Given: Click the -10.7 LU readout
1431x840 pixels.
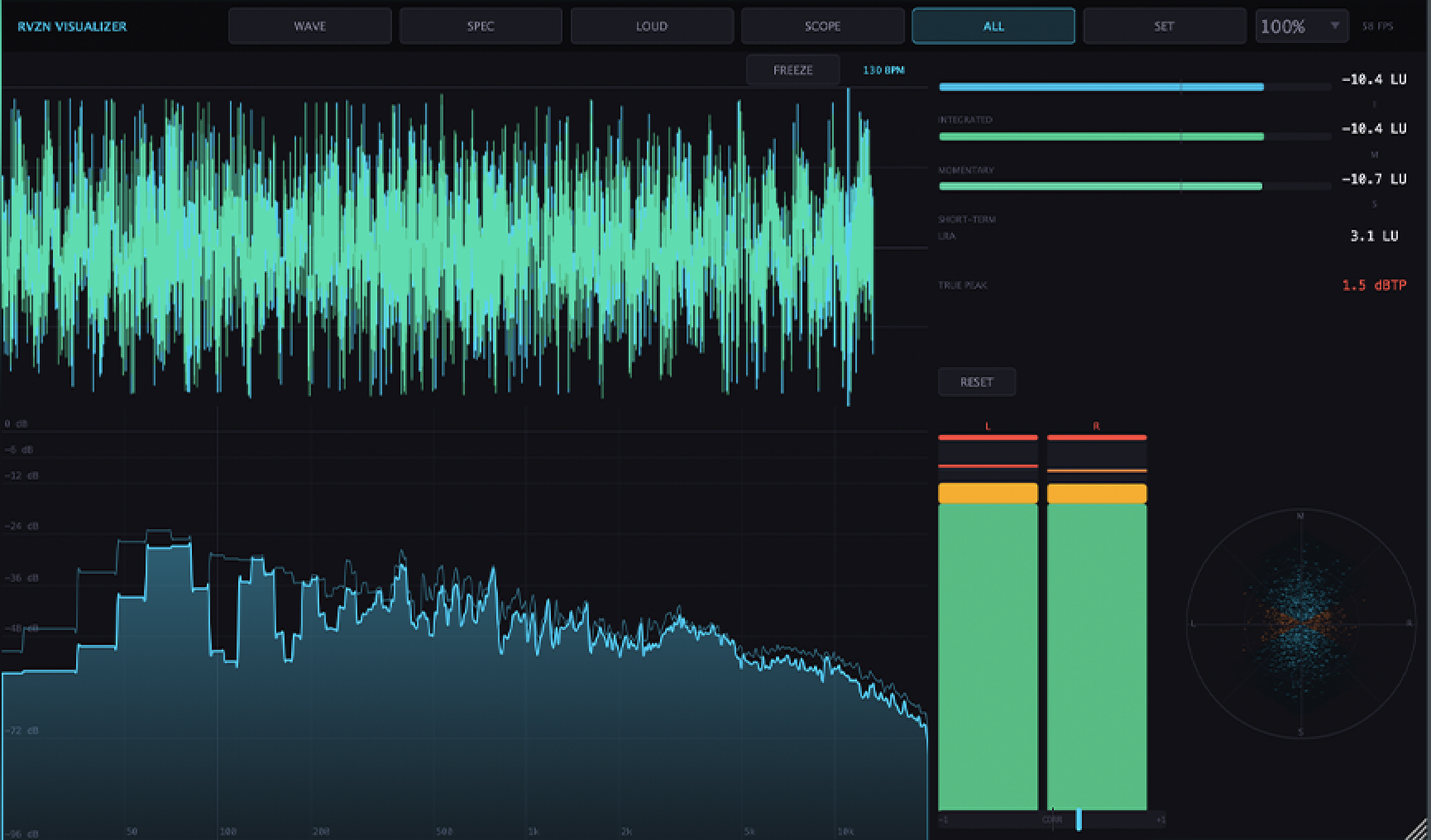Looking at the screenshot, I should [1374, 179].
